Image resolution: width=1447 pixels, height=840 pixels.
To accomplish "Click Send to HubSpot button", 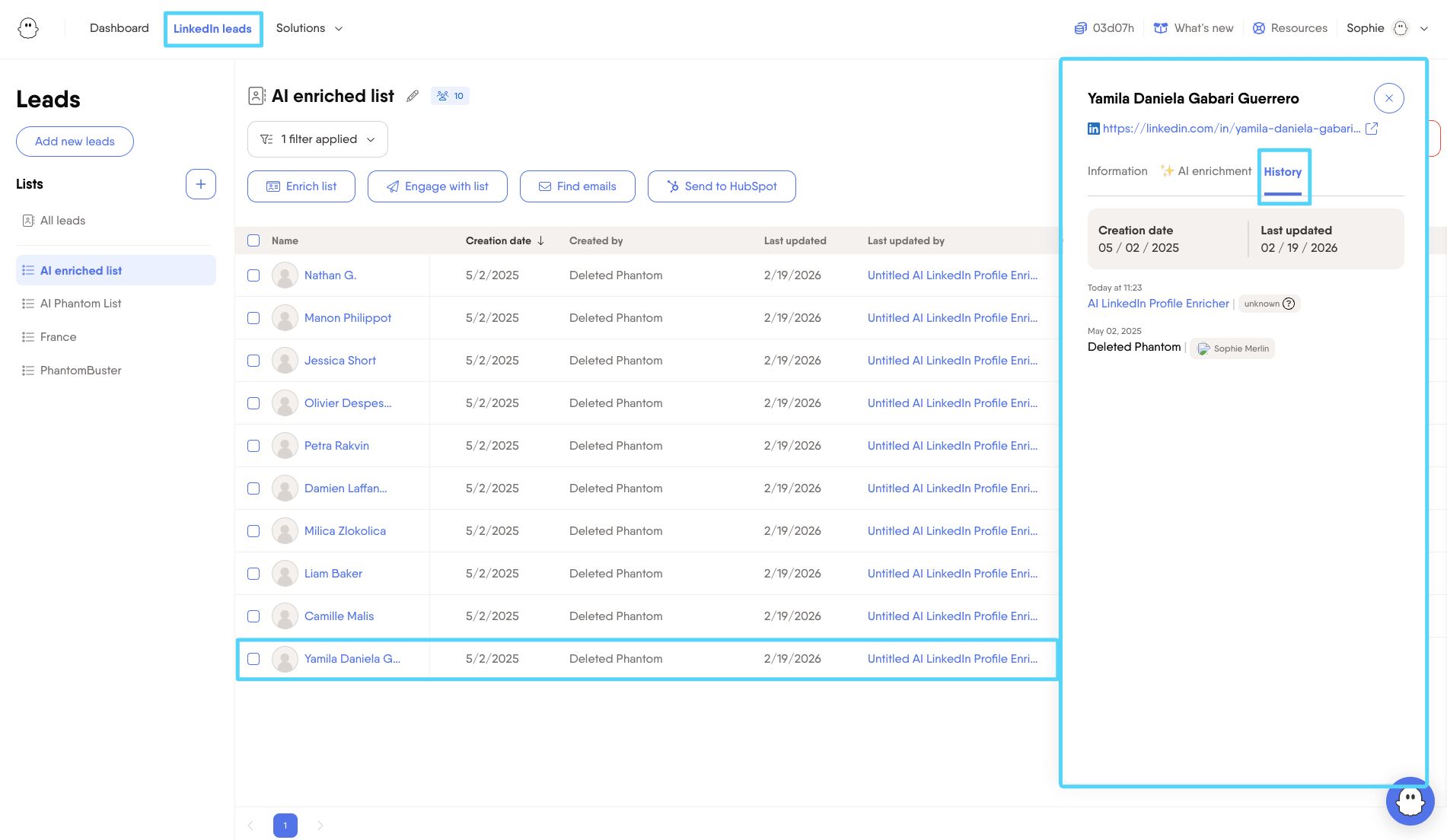I will tap(722, 186).
